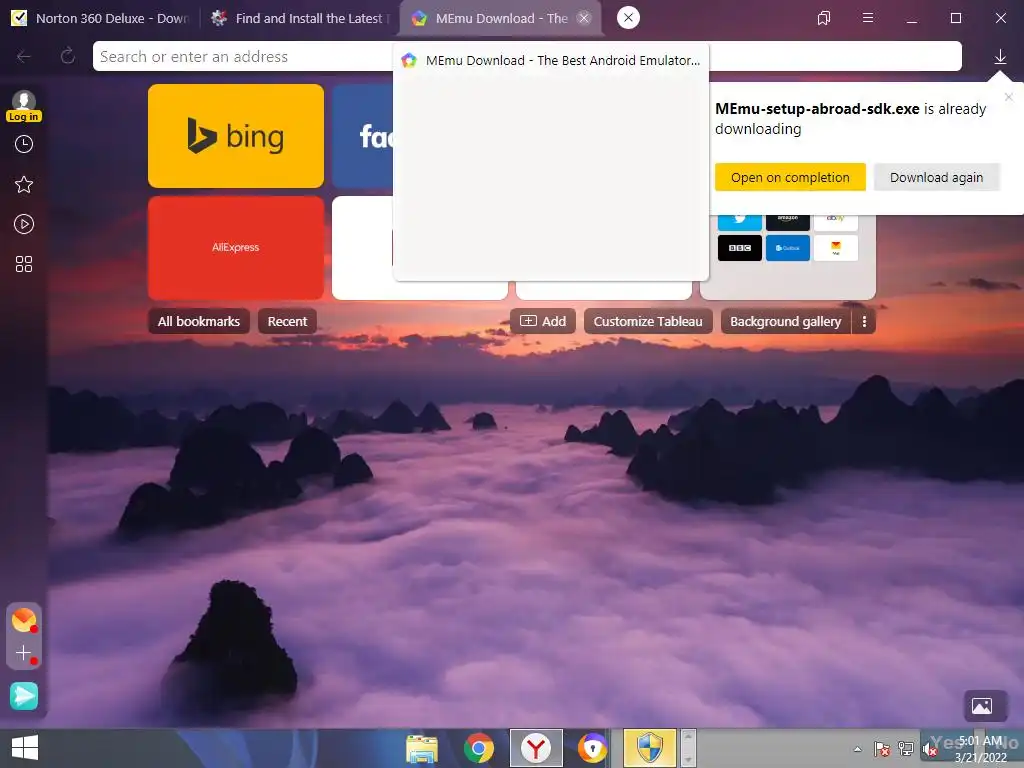The width and height of the screenshot is (1024, 768).
Task: Open the Facebook tile
Action: pyautogui.click(x=363, y=136)
